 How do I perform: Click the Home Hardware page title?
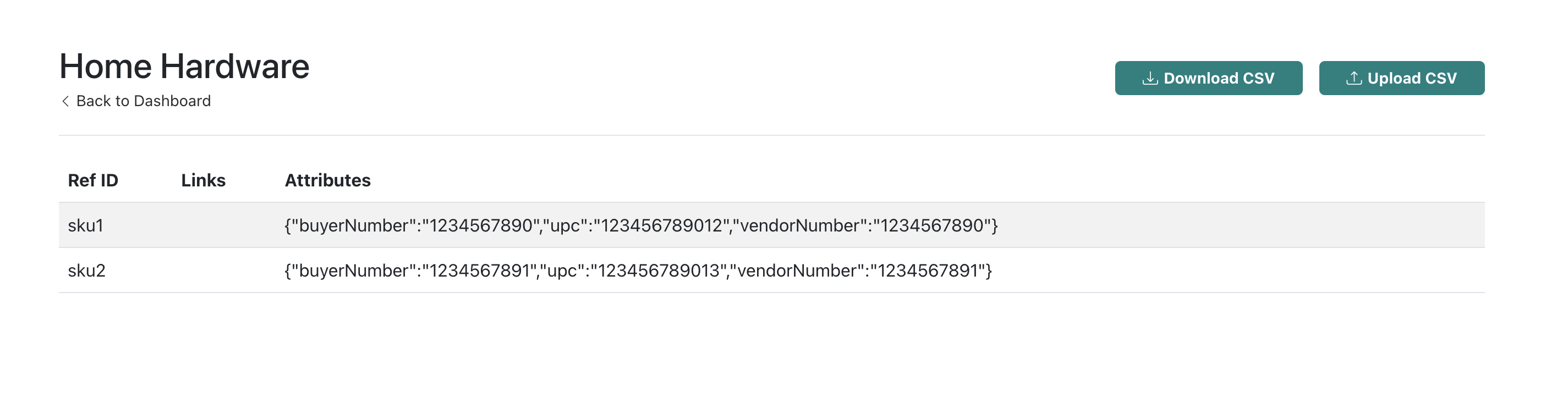click(184, 65)
